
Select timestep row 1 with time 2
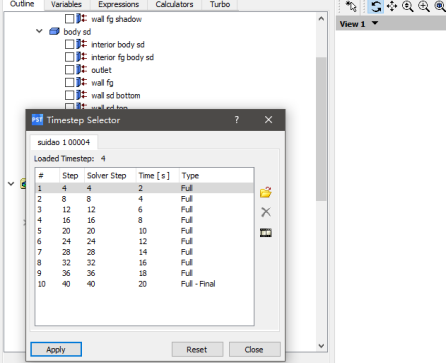(144, 188)
